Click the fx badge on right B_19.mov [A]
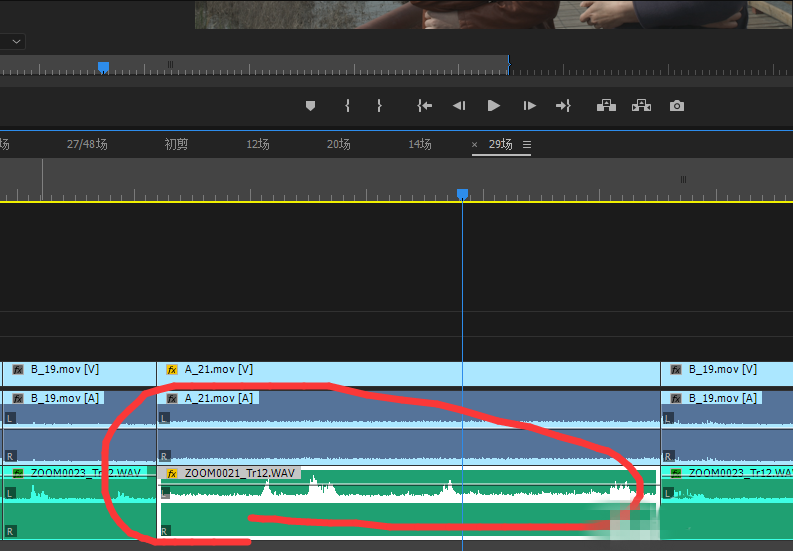 tap(676, 399)
